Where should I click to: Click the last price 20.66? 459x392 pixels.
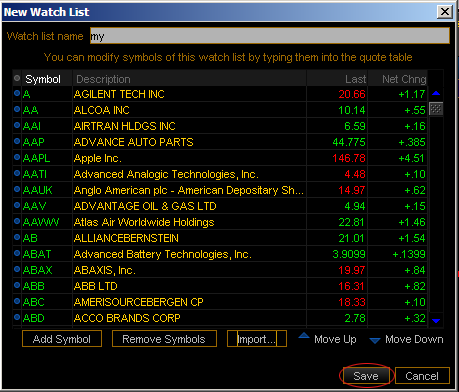[352, 94]
